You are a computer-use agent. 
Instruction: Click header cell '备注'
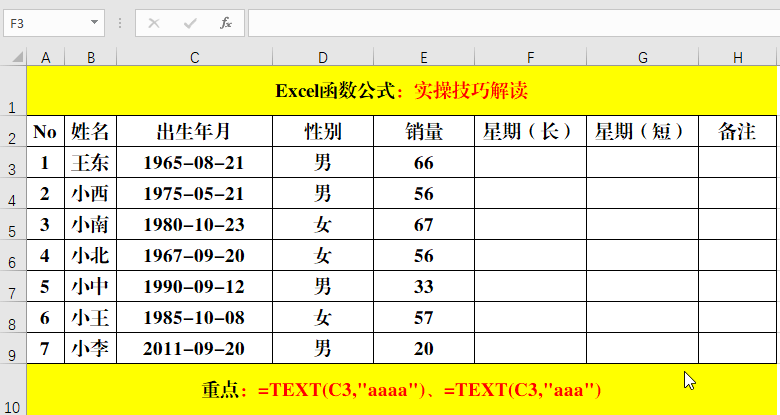(x=738, y=131)
